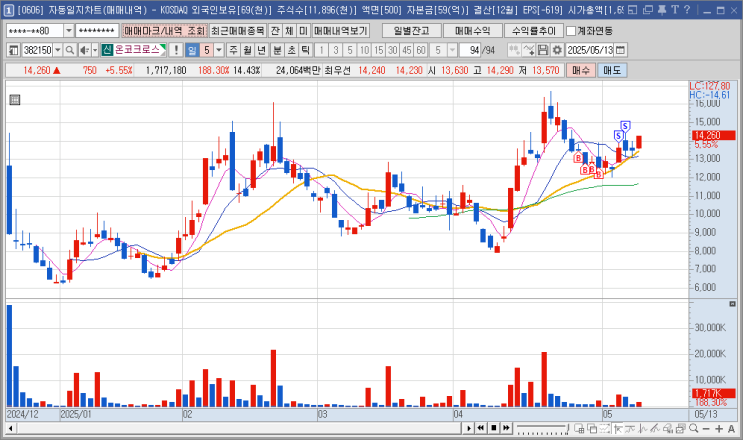Click the 잔 tab button

[275, 31]
